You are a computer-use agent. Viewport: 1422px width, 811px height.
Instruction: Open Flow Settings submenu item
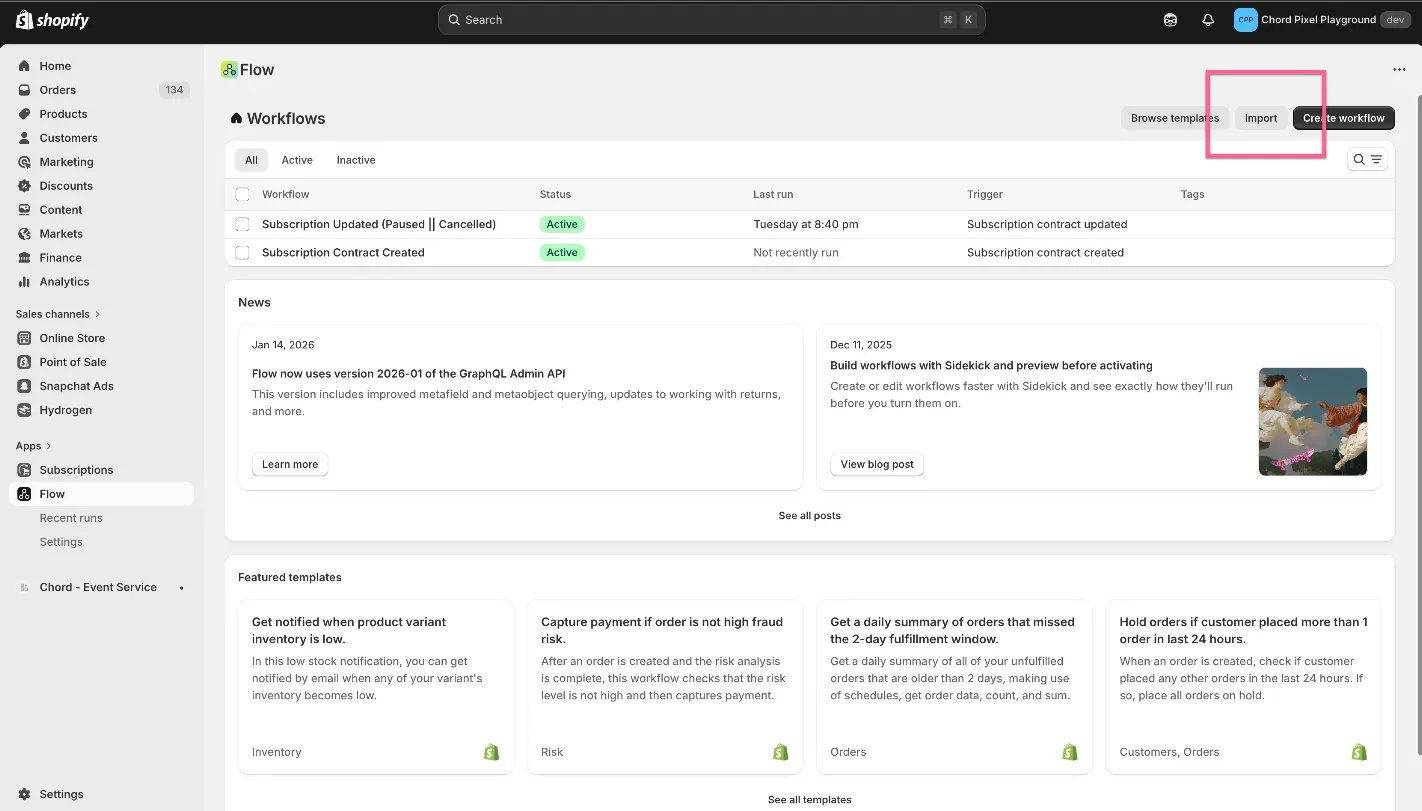coord(61,542)
